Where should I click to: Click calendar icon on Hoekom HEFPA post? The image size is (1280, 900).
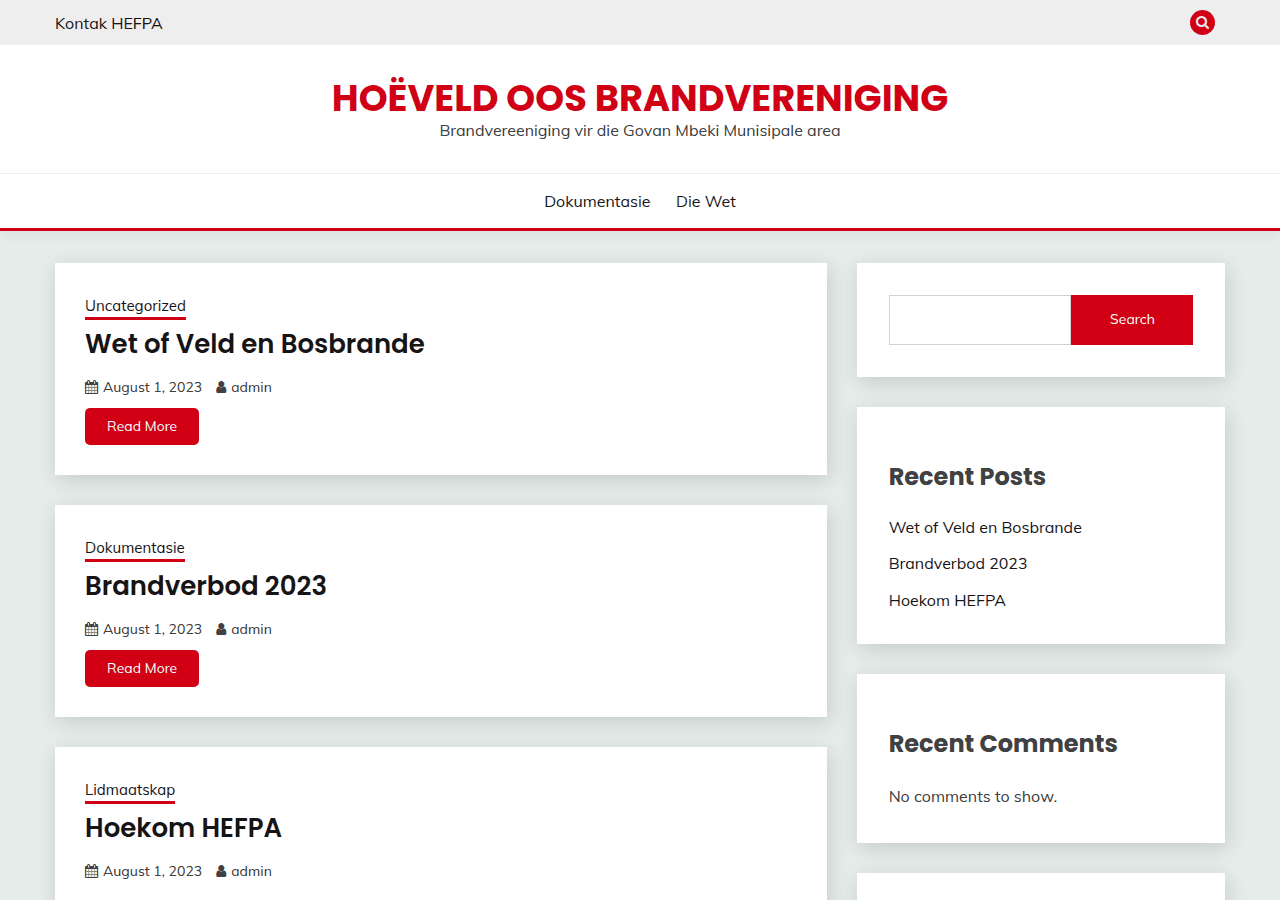click(x=91, y=871)
